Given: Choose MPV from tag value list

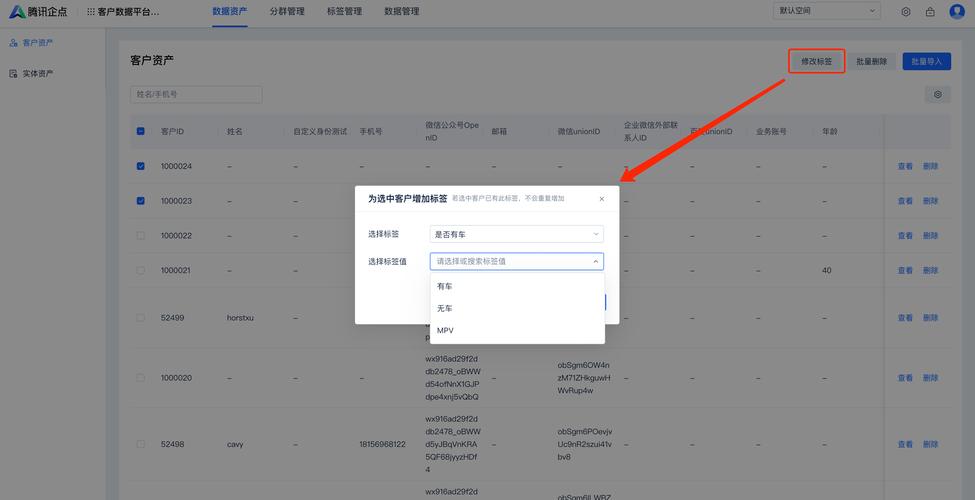Looking at the screenshot, I should (517, 330).
